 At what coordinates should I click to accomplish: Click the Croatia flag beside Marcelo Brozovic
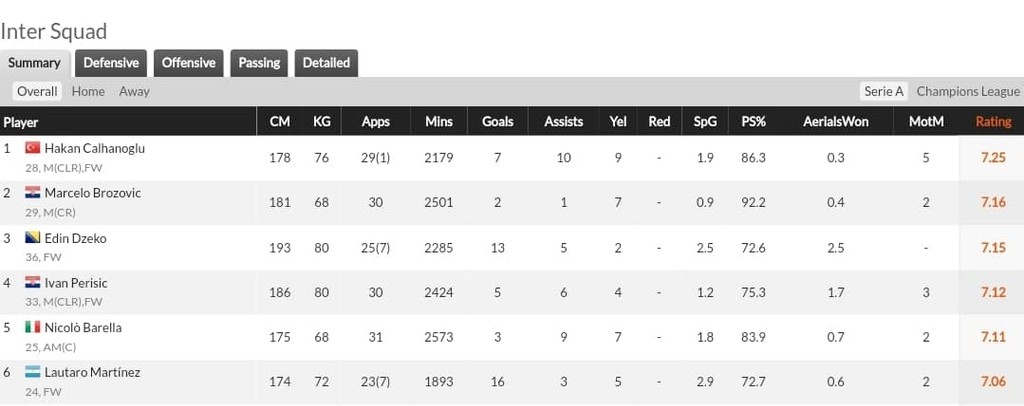tap(32, 193)
